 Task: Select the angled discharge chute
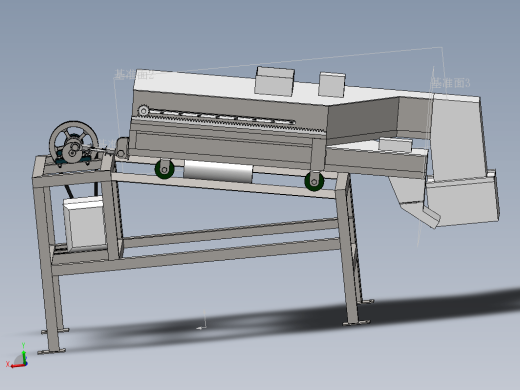click(x=415, y=202)
